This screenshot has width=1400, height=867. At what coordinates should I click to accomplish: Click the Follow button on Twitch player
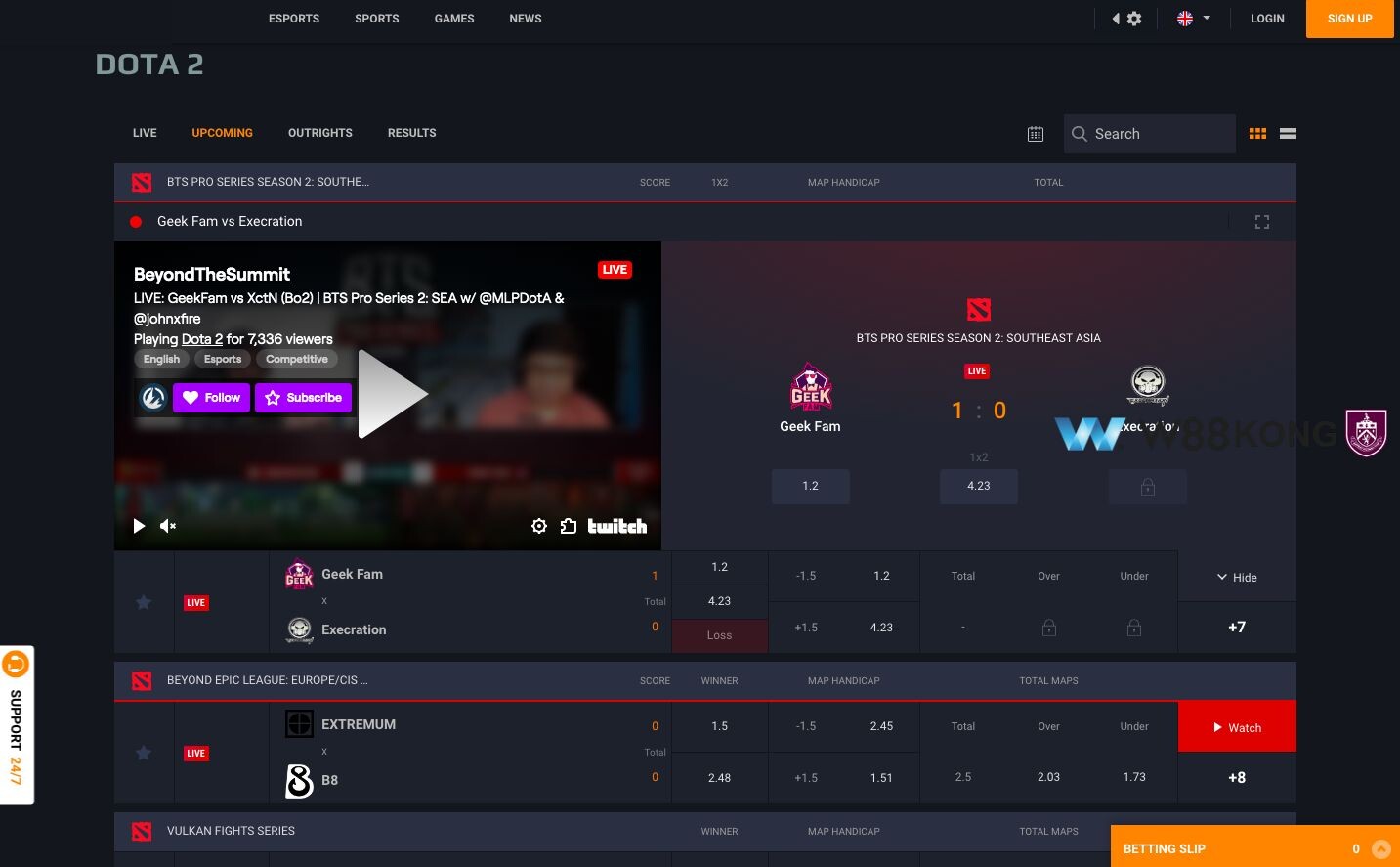point(212,398)
